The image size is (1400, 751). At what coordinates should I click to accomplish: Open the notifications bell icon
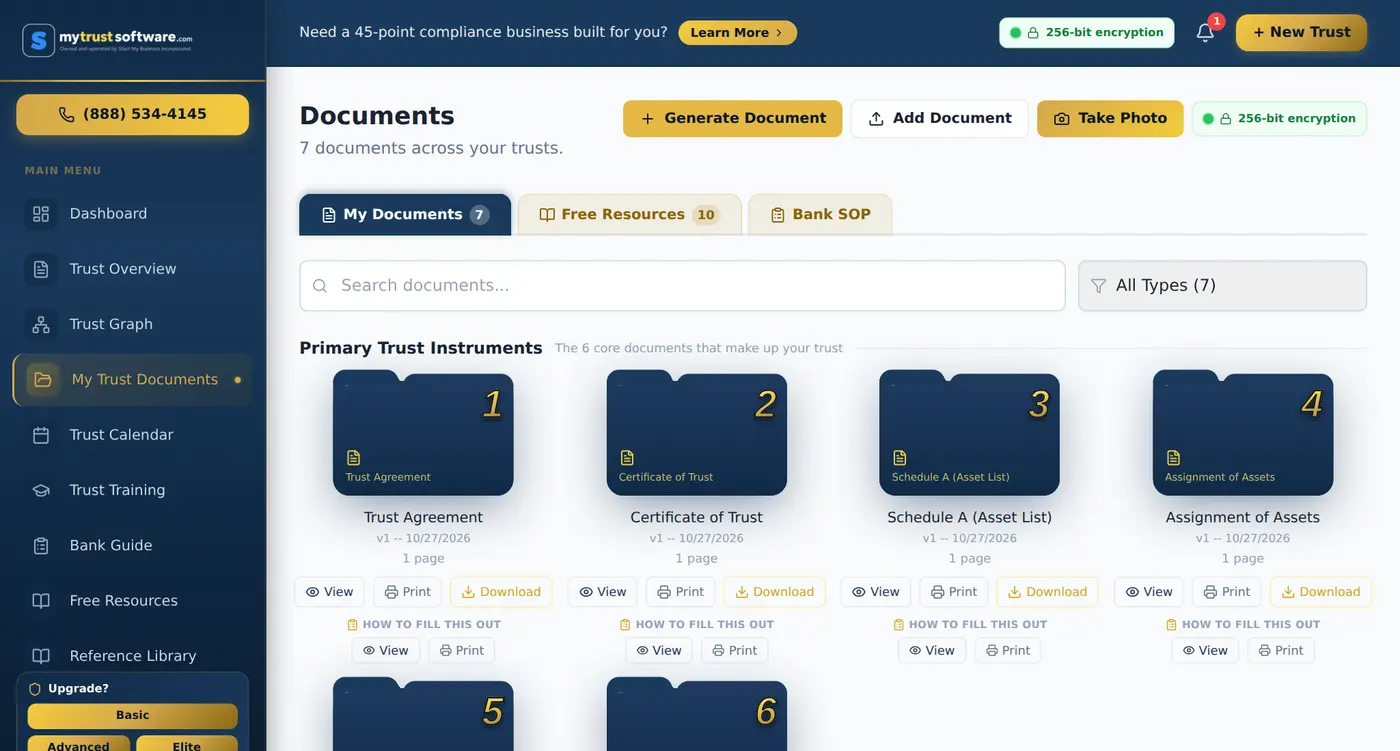1205,32
